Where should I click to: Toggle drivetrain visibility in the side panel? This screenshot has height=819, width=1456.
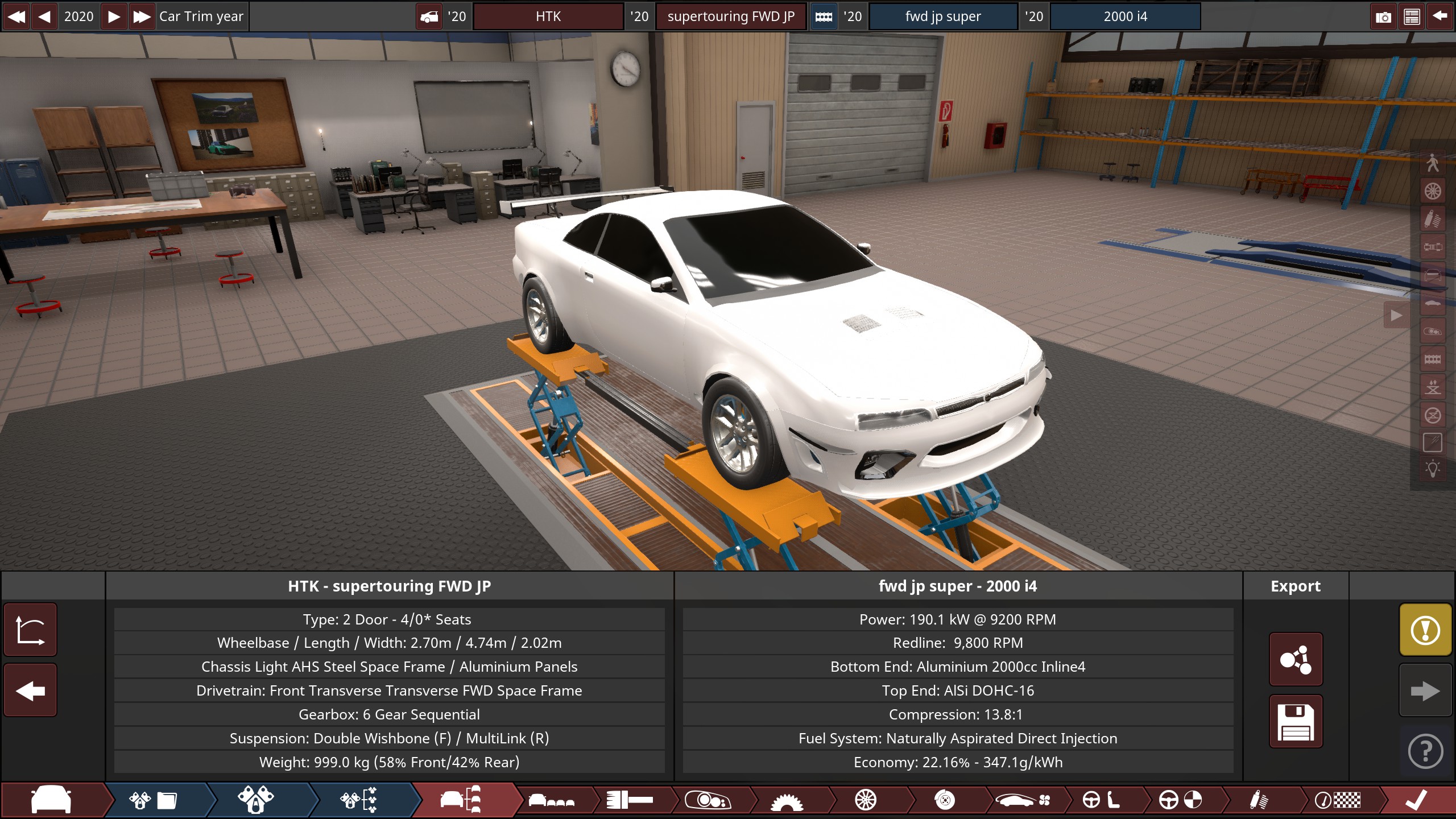tap(1433, 246)
